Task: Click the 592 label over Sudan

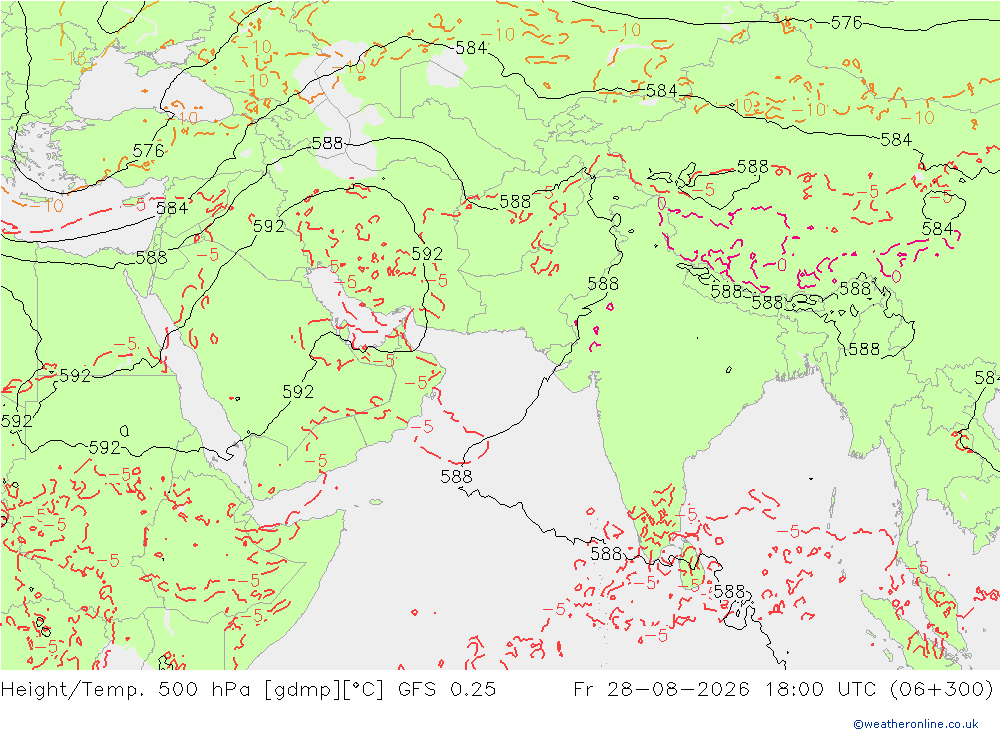Action: [x=105, y=447]
